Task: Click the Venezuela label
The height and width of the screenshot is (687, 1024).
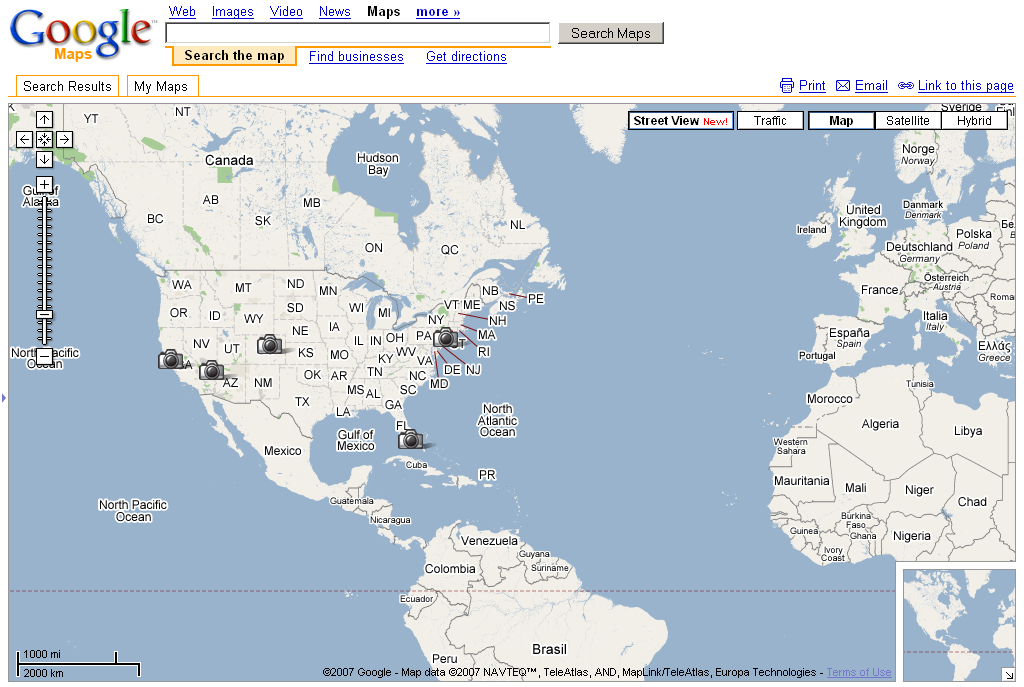Action: coord(489,541)
